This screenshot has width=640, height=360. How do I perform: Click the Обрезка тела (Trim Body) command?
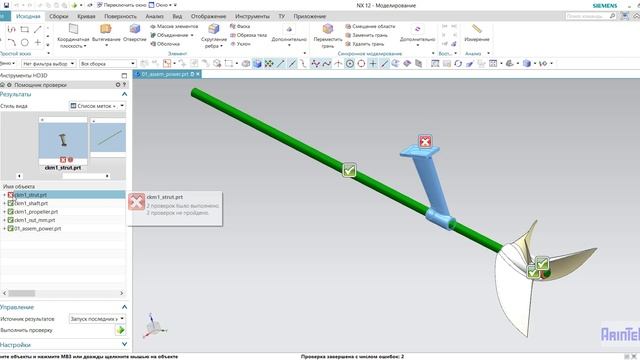(x=248, y=35)
